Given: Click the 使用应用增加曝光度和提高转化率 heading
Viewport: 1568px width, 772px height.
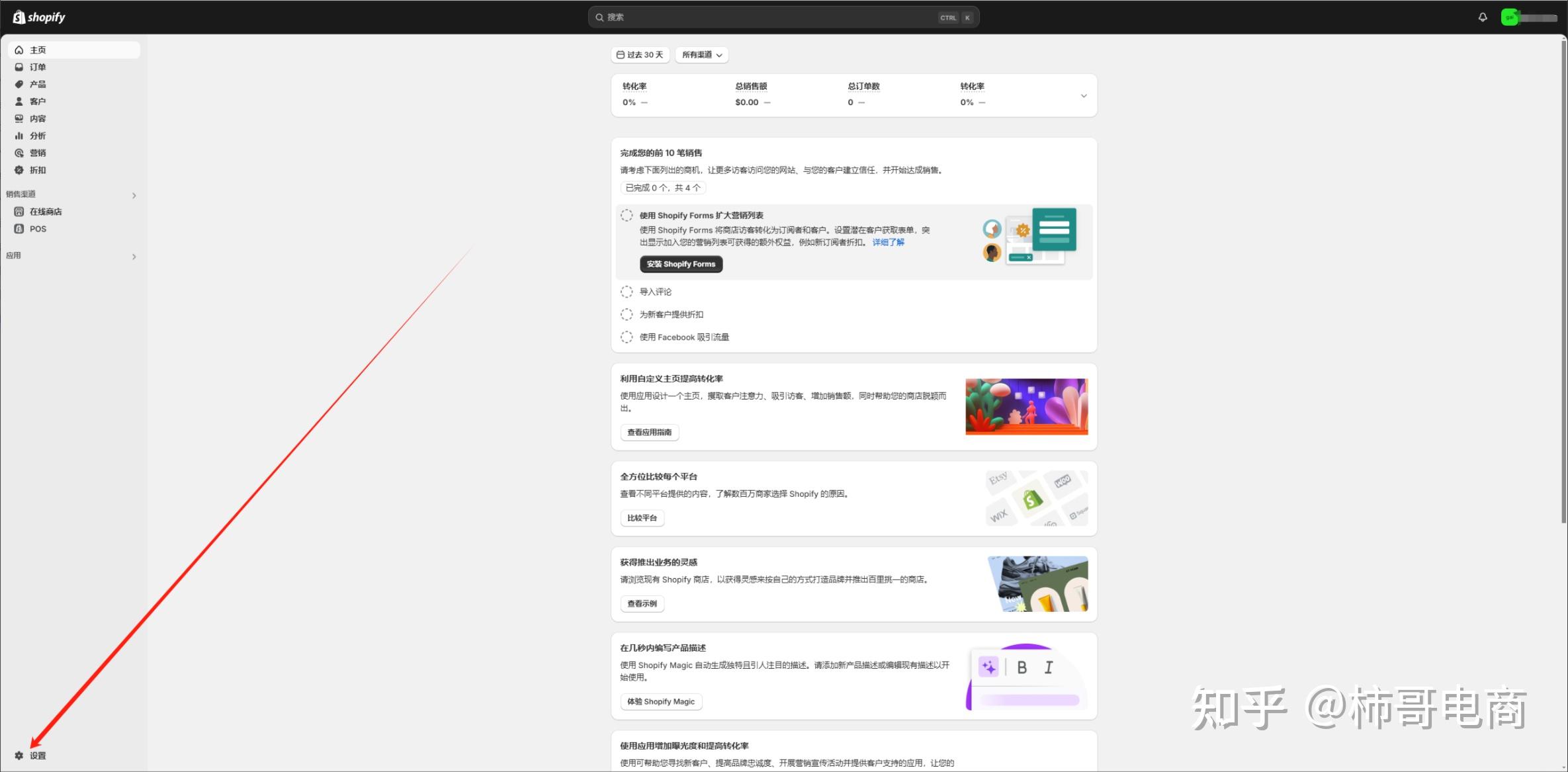Looking at the screenshot, I should click(x=684, y=746).
